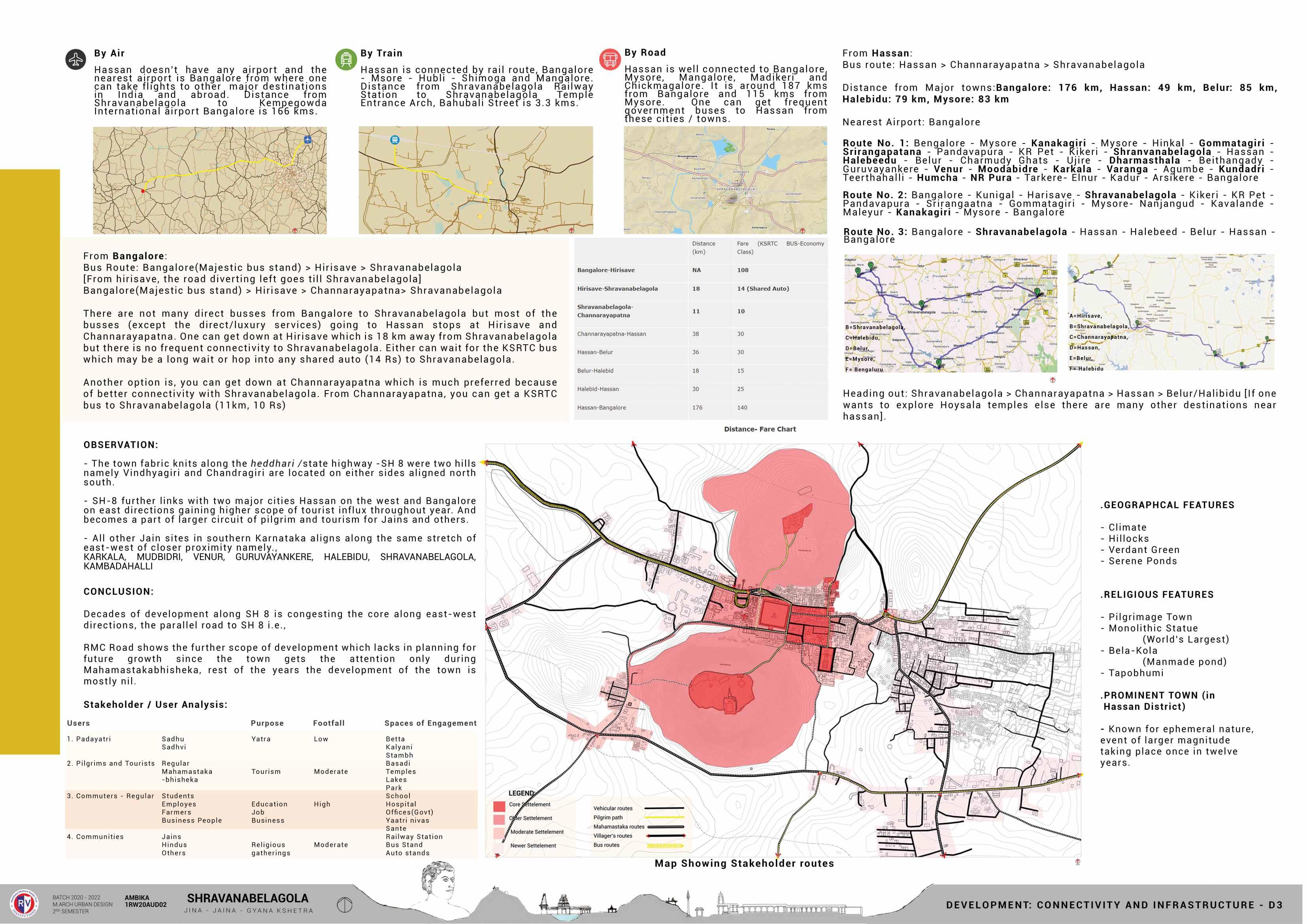Click the OBSERVATION heading
The width and height of the screenshot is (1307, 924).
coord(121,445)
